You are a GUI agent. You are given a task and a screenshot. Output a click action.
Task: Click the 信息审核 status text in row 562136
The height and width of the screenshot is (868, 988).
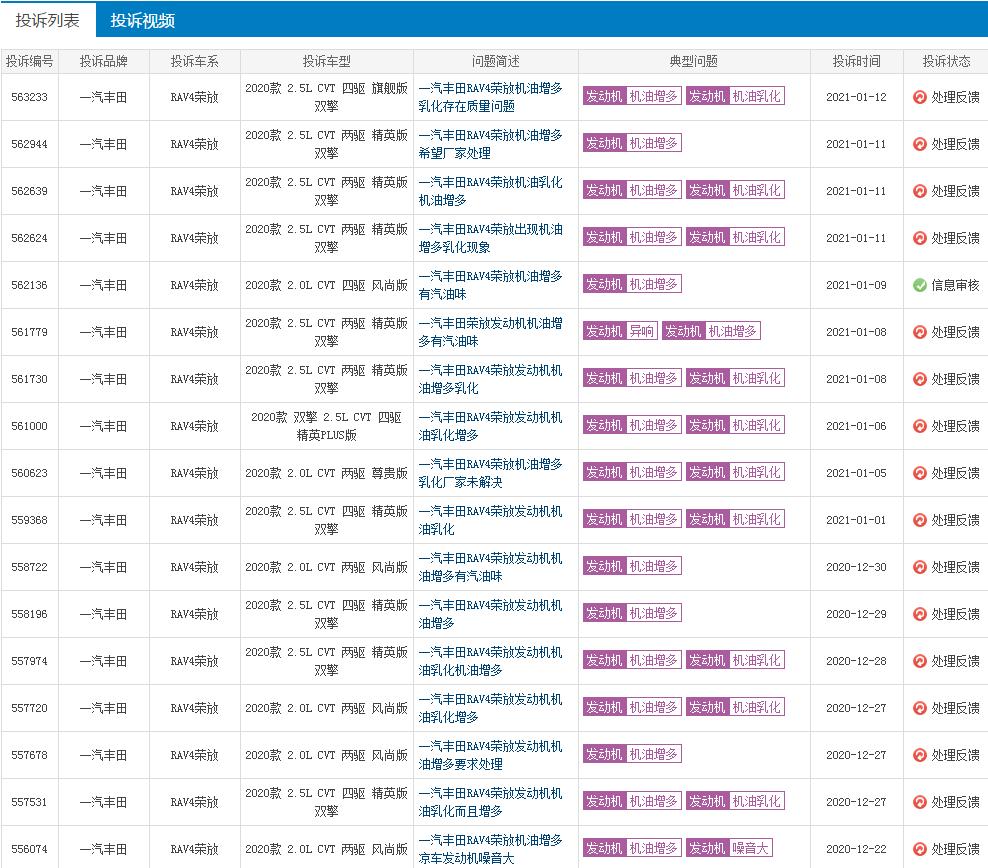(955, 285)
